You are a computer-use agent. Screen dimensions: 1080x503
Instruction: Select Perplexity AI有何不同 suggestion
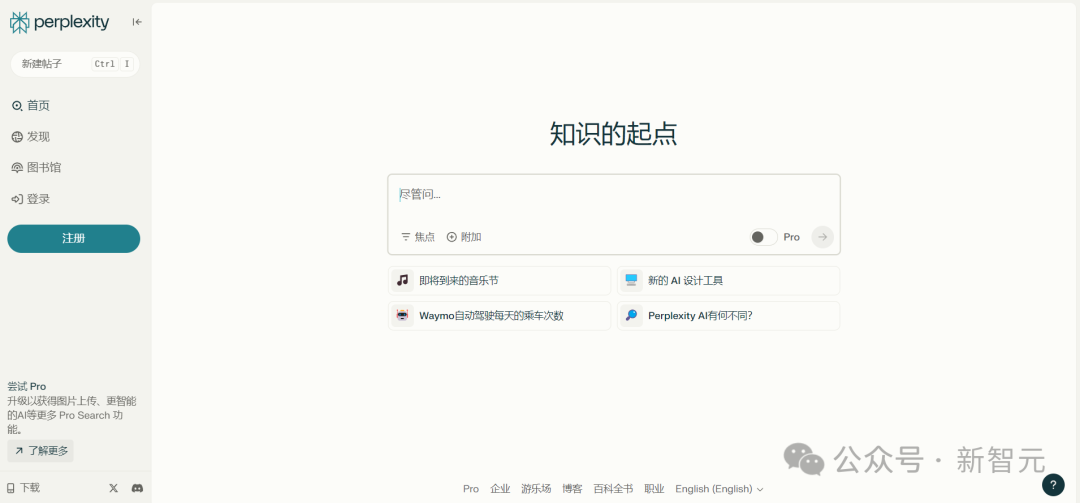pyautogui.click(x=729, y=316)
